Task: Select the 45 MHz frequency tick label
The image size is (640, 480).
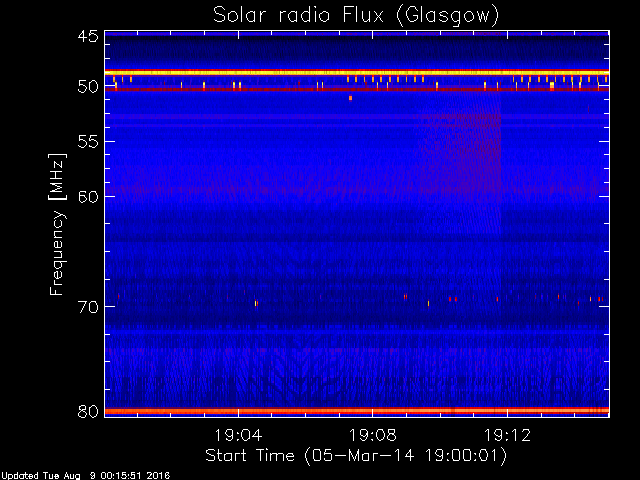Action: [88, 36]
